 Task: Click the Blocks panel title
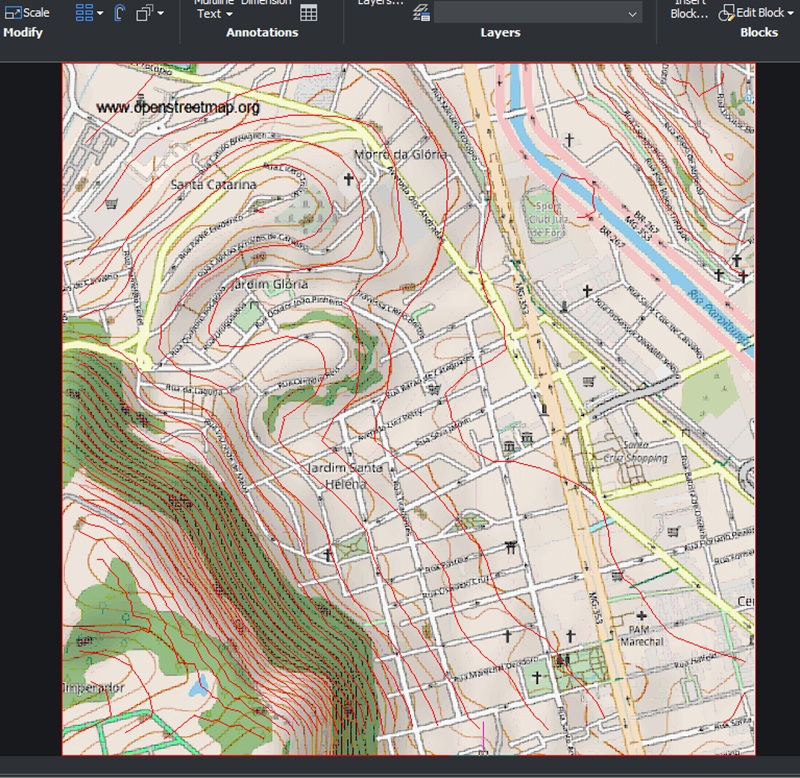(759, 33)
